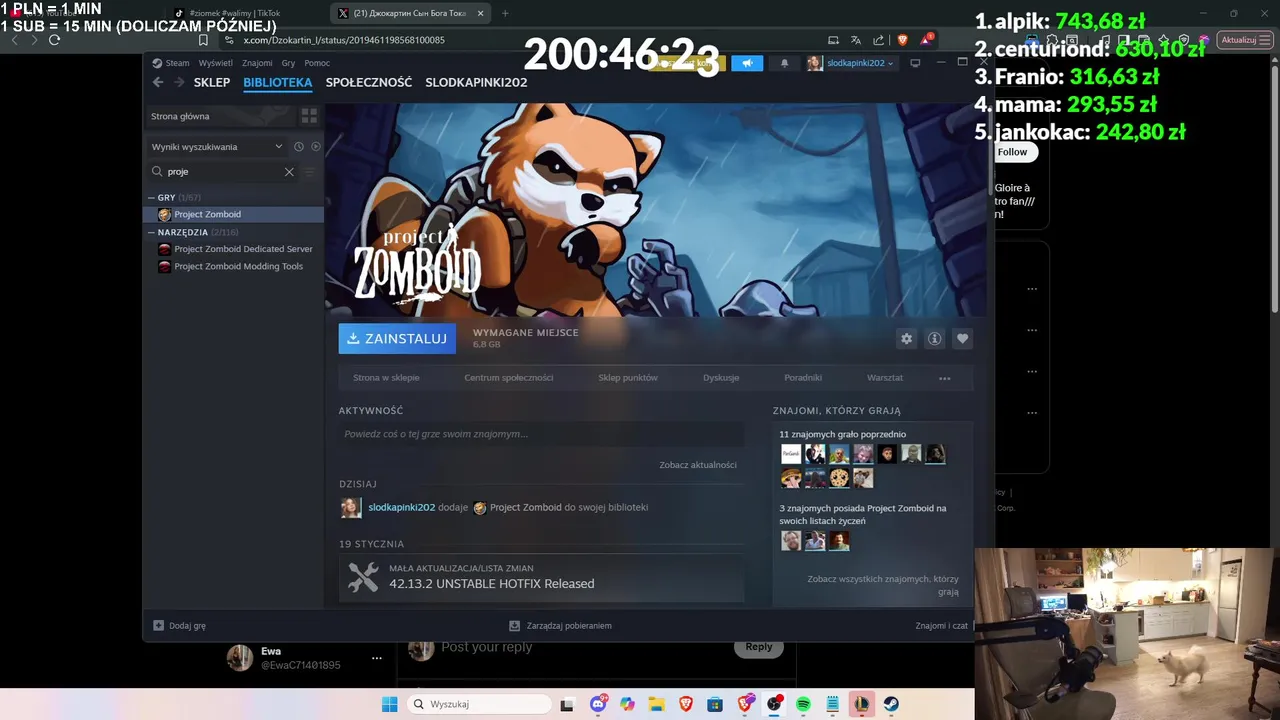Open Windows Start menu
The image size is (1280, 720).
pyautogui.click(x=389, y=704)
